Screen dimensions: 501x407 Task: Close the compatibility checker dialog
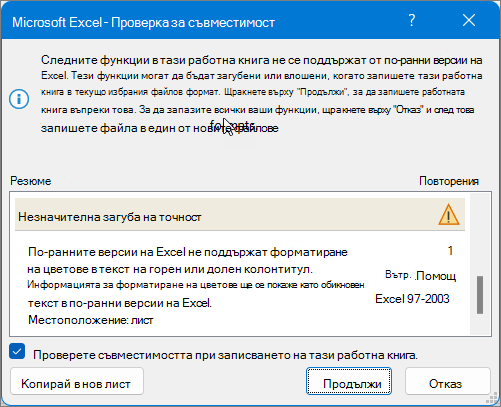pos(469,21)
